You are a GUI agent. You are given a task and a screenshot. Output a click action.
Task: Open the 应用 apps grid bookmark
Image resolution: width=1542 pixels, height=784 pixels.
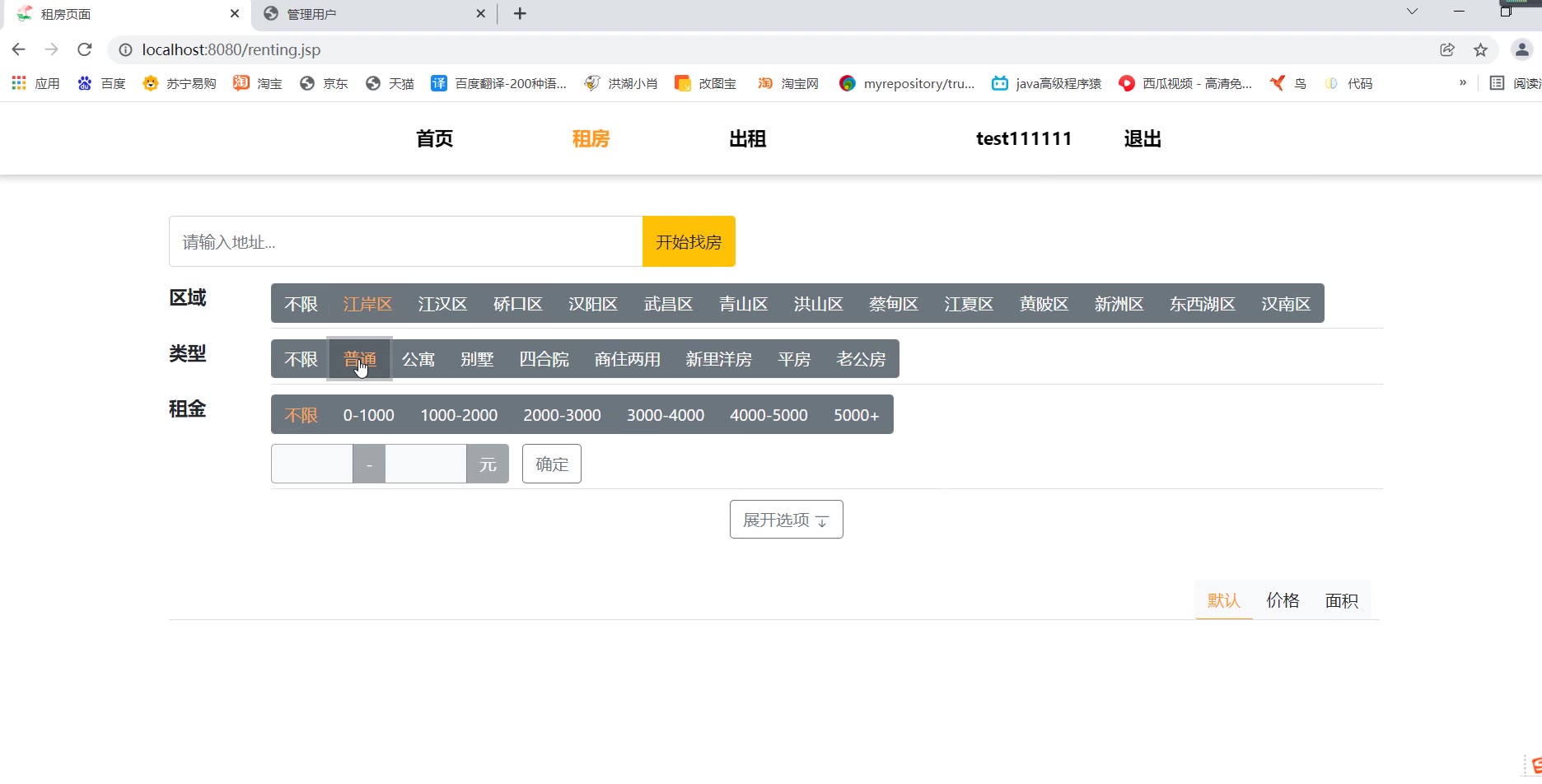[35, 83]
